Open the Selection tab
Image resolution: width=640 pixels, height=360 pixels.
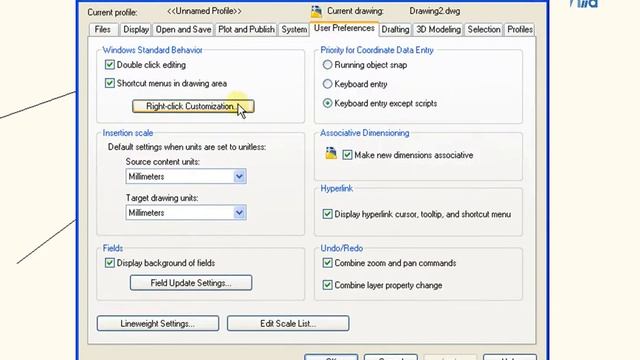[484, 29]
